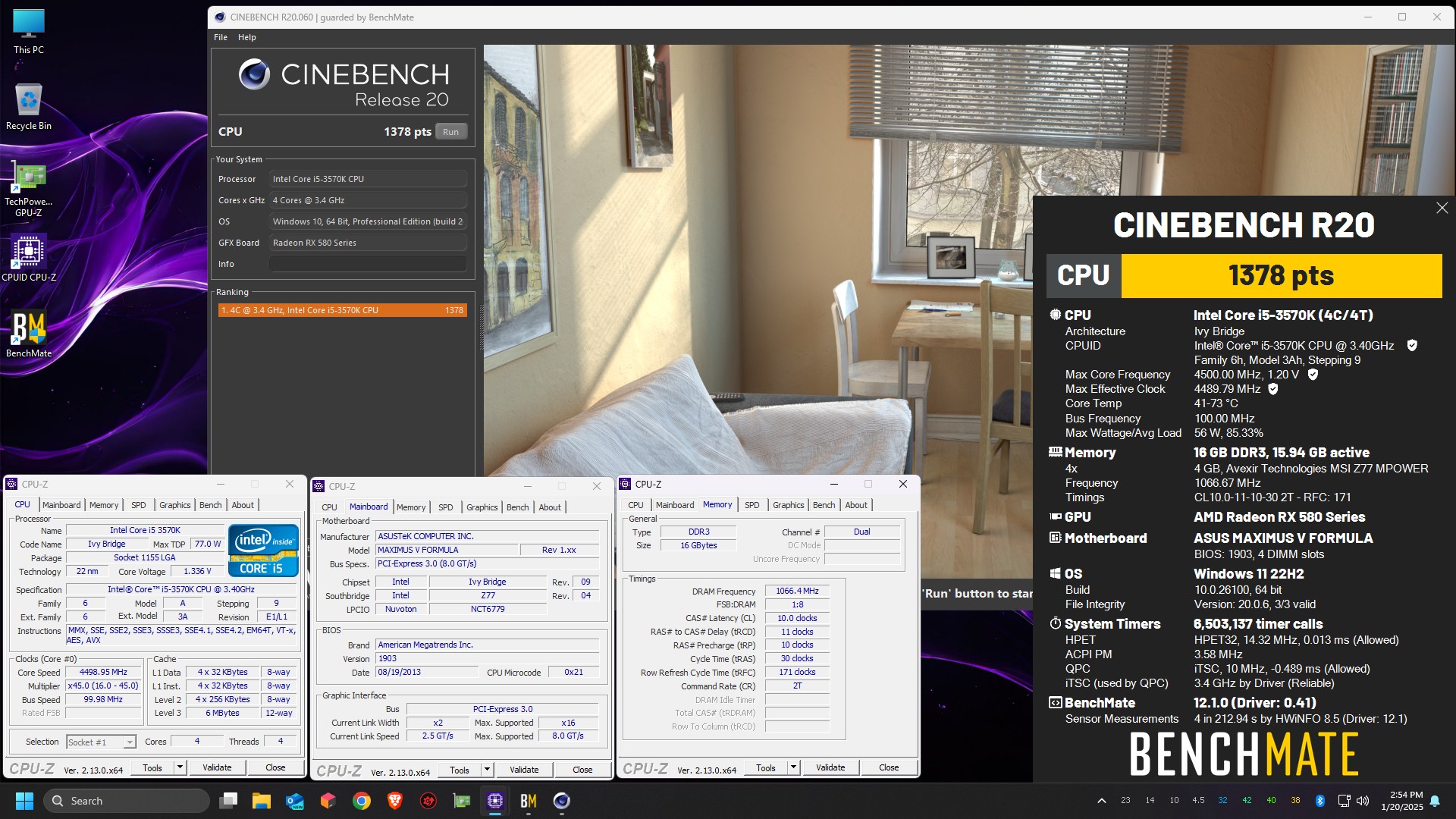Click Core Speed value 4498.95 MHz
The image size is (1456, 819).
point(103,672)
